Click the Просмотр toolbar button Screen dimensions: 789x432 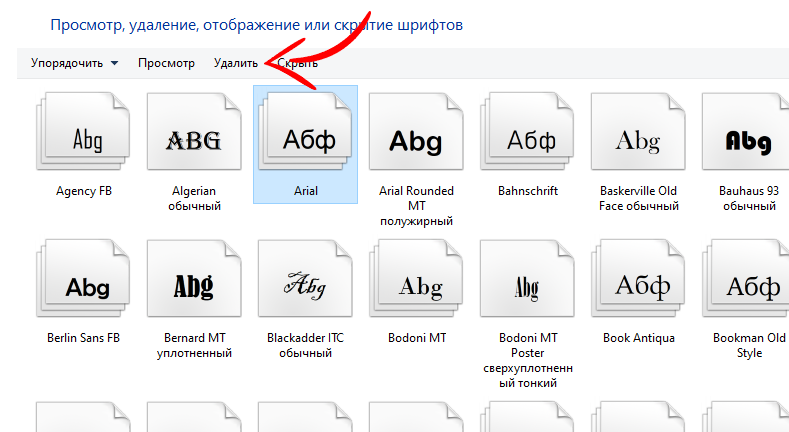click(166, 63)
